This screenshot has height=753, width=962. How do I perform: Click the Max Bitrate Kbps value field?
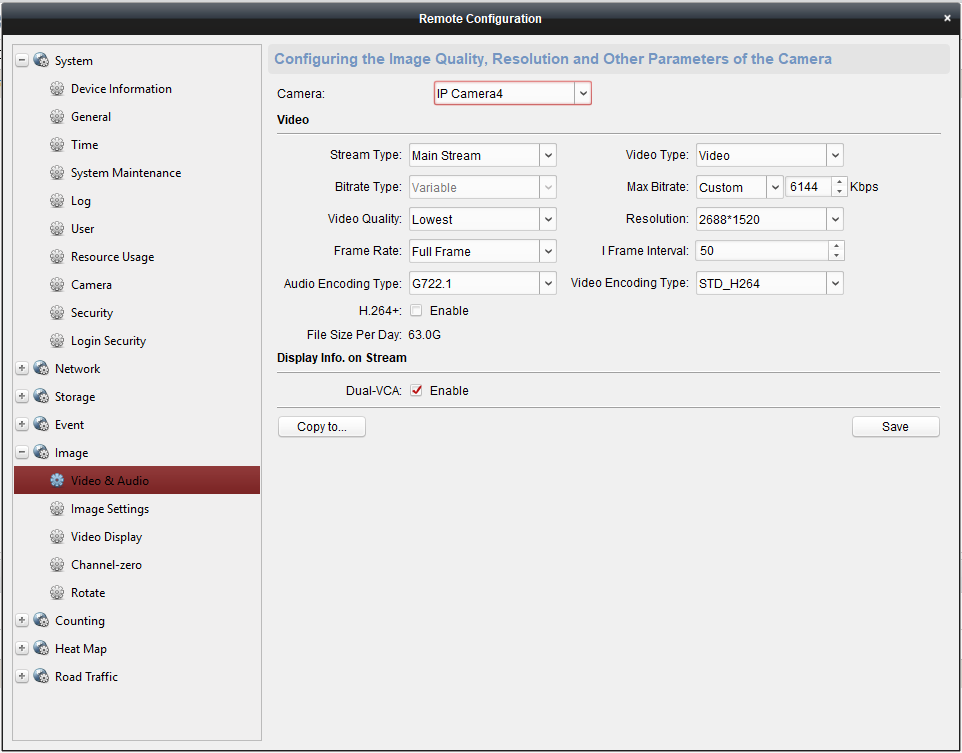[808, 187]
